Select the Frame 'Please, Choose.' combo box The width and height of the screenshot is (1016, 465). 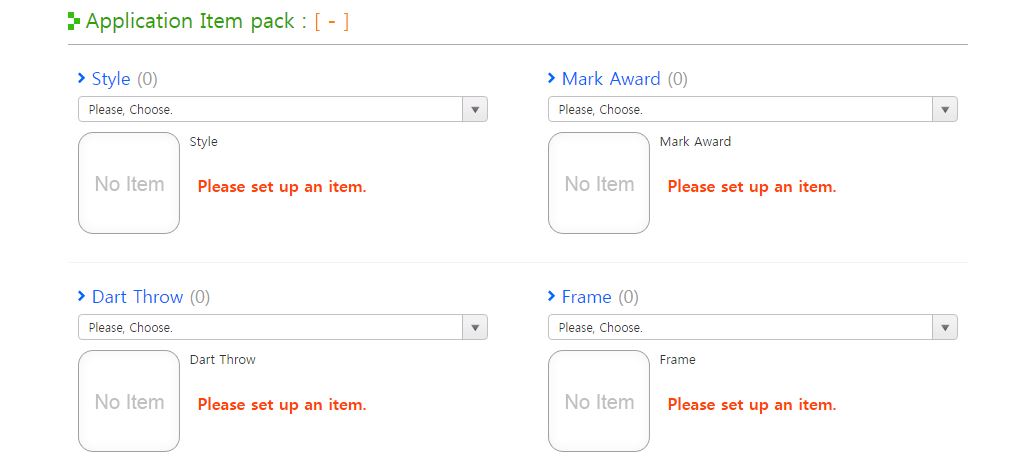(x=752, y=327)
